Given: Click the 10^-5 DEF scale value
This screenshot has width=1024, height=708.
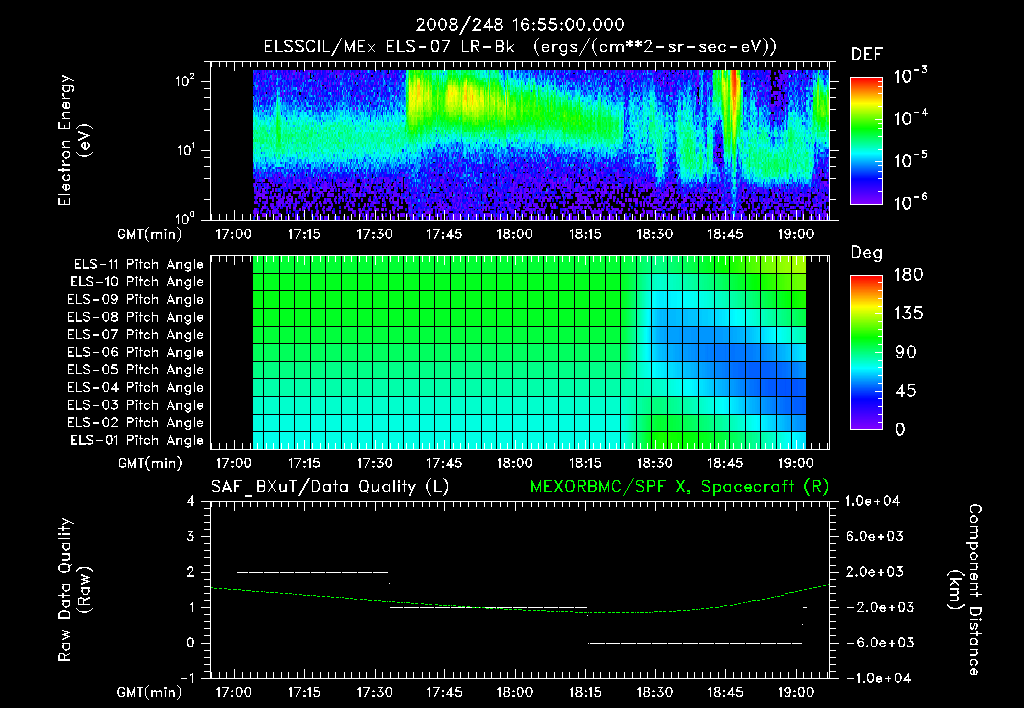Looking at the screenshot, I should coord(910,160).
